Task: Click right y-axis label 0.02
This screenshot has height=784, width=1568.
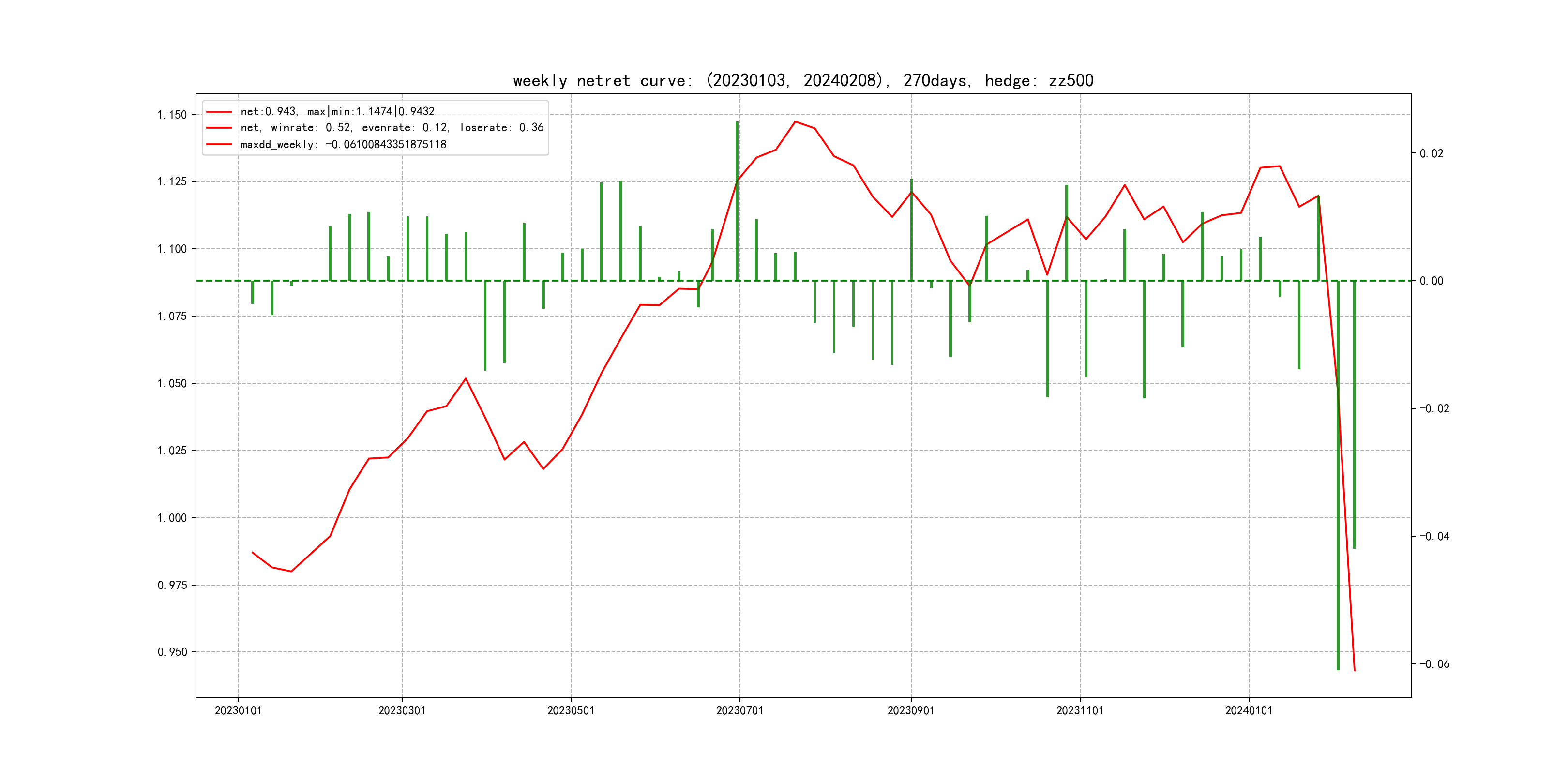Action: pyautogui.click(x=1431, y=153)
